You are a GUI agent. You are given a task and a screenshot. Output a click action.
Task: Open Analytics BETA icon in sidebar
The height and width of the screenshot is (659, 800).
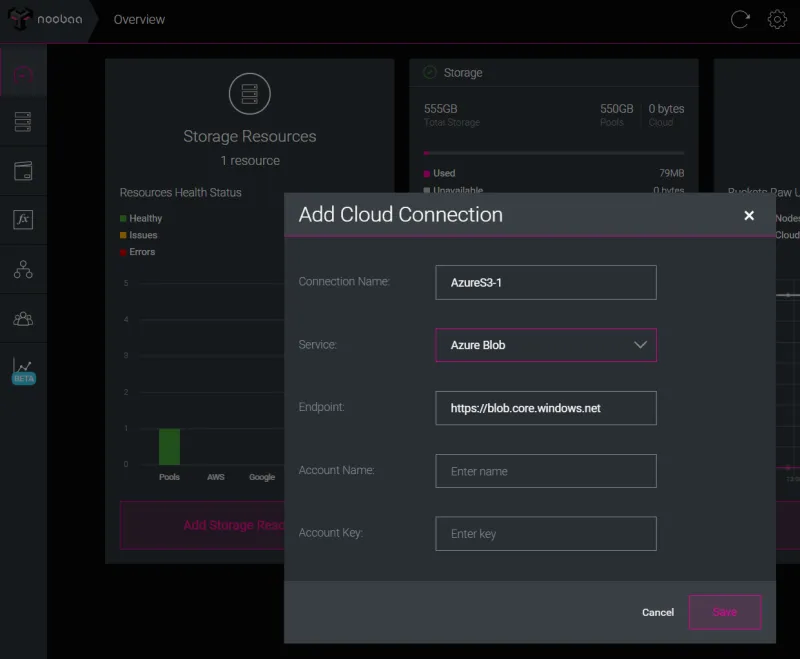(23, 370)
